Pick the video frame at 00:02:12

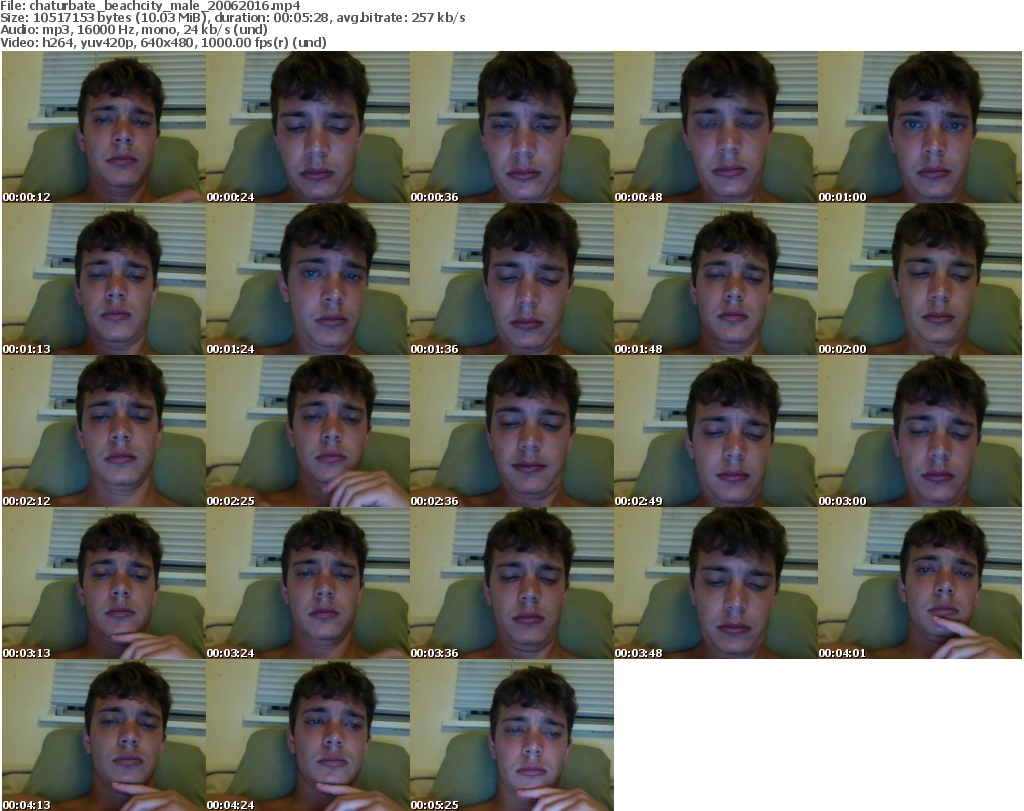coord(104,432)
